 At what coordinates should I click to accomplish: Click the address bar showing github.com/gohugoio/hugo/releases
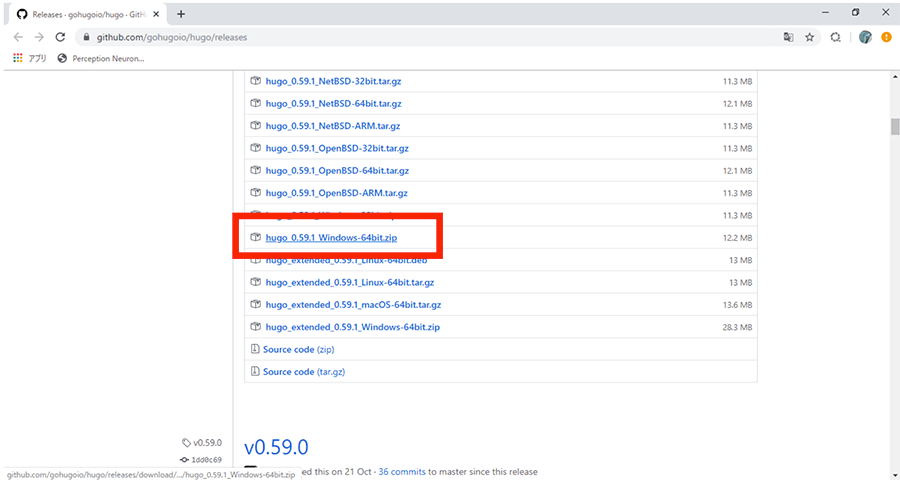pyautogui.click(x=172, y=37)
